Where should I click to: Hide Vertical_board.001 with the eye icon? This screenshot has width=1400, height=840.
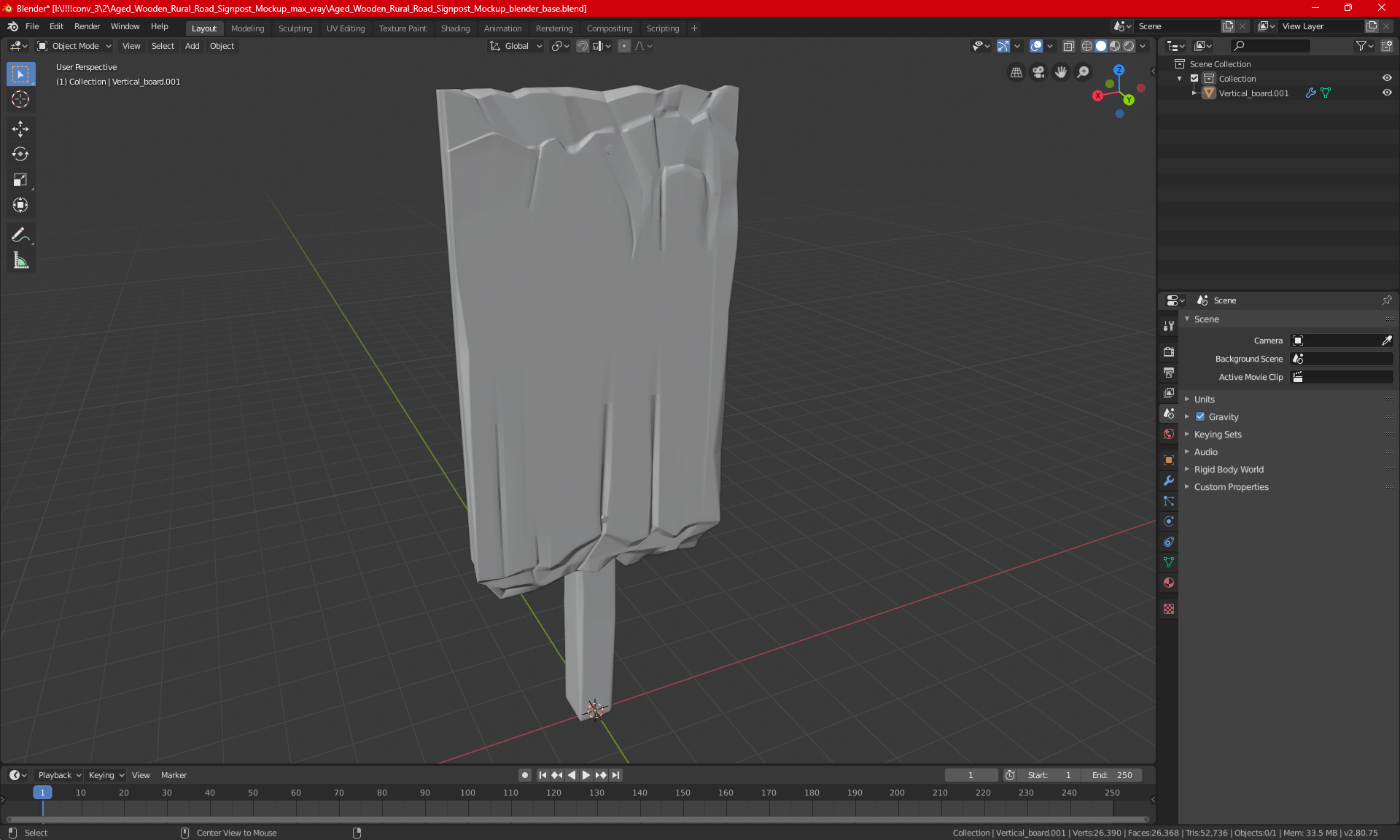(x=1387, y=93)
